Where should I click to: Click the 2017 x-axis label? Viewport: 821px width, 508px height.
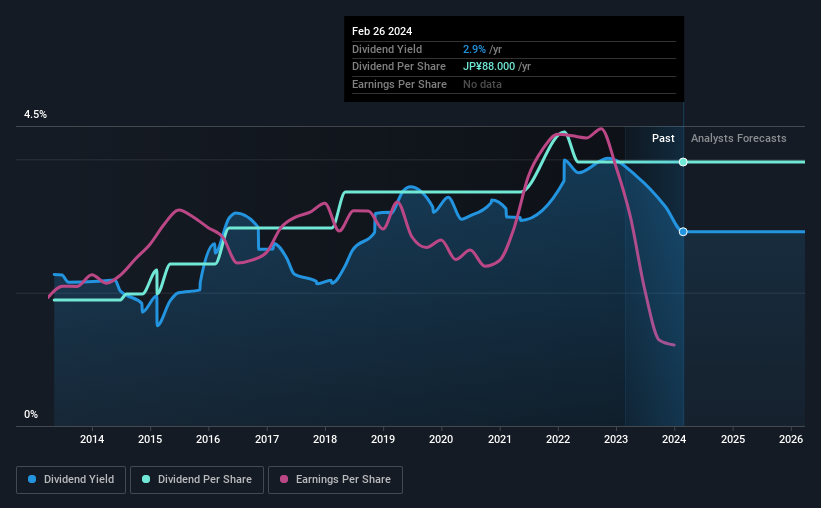267,439
